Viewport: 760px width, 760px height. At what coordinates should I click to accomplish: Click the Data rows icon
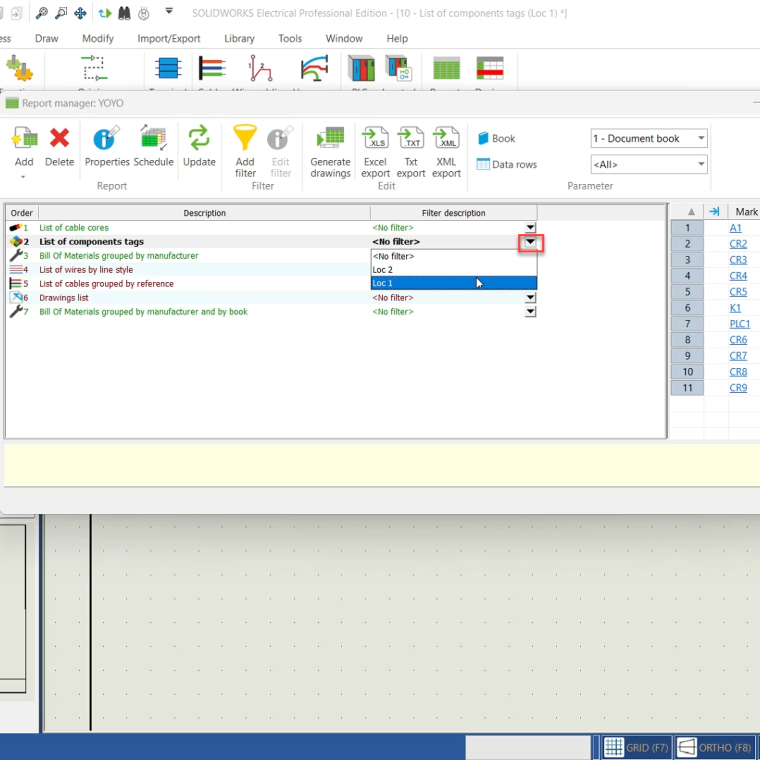(483, 164)
